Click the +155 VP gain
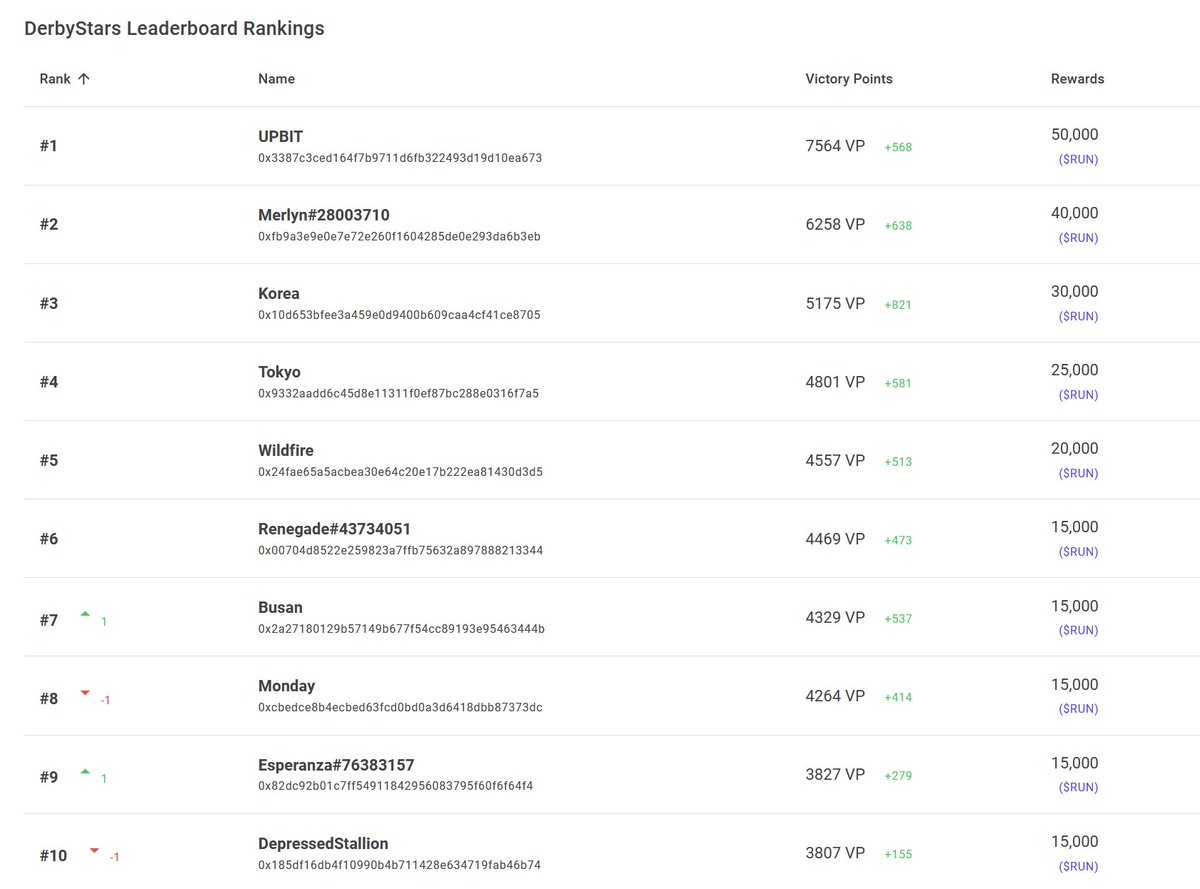 point(898,855)
